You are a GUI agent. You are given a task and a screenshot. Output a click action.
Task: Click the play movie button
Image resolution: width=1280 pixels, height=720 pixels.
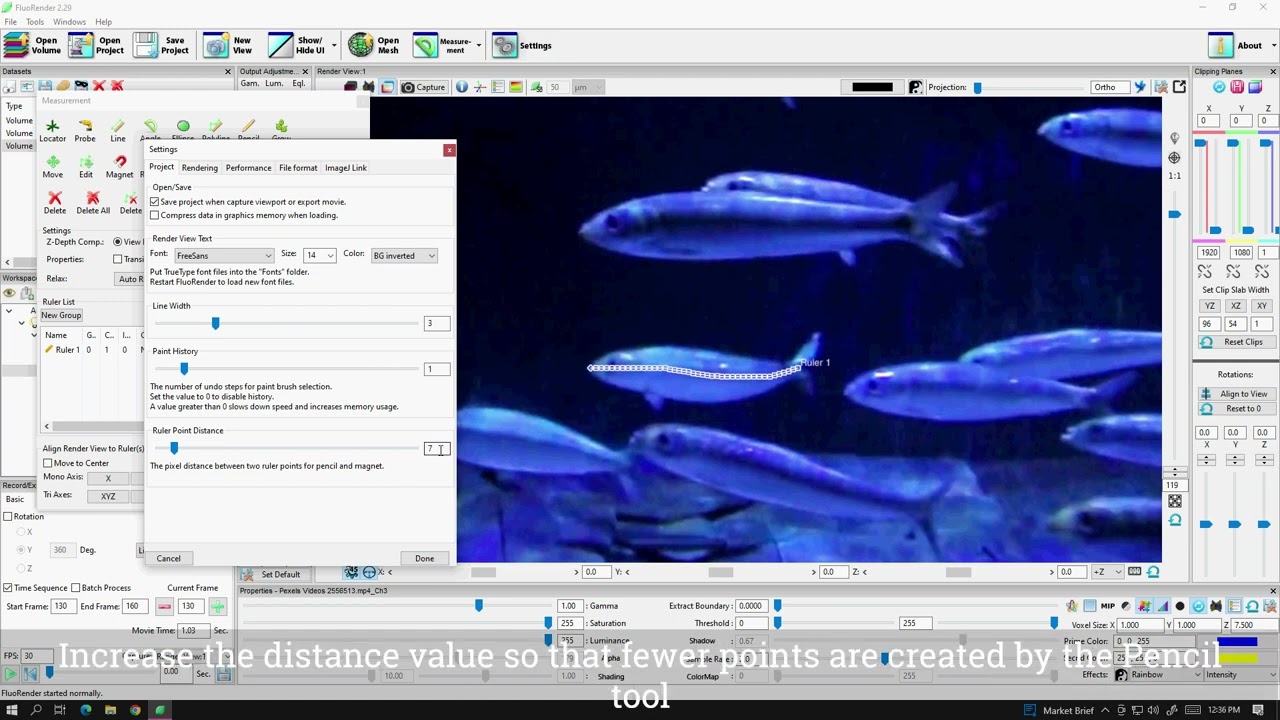(11, 674)
